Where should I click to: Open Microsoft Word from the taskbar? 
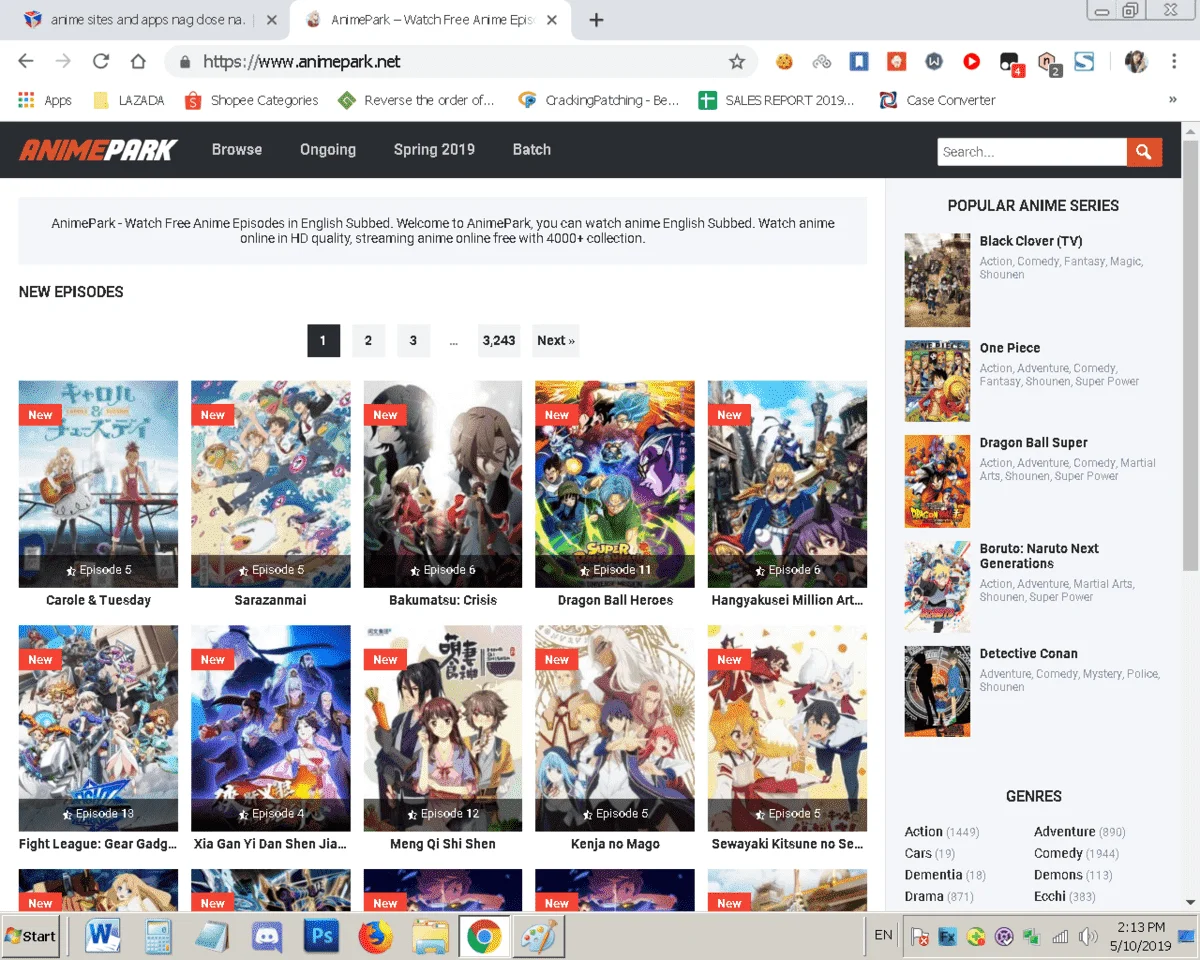[103, 937]
